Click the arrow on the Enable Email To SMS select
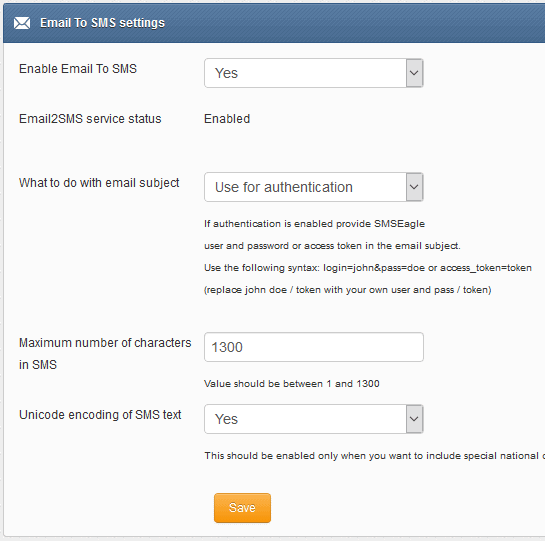This screenshot has height=541, width=545. click(414, 73)
